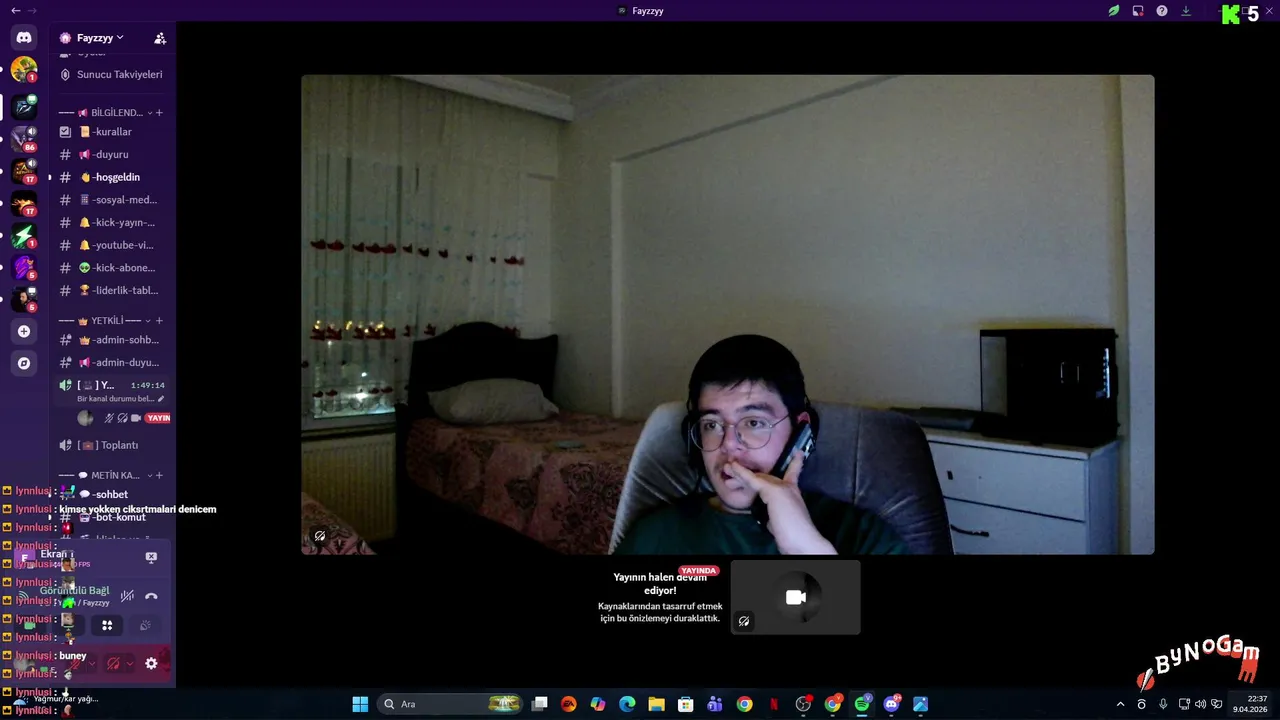The image size is (1280, 720).
Task: Open the hoşgeldin channel
Action: tap(112, 177)
